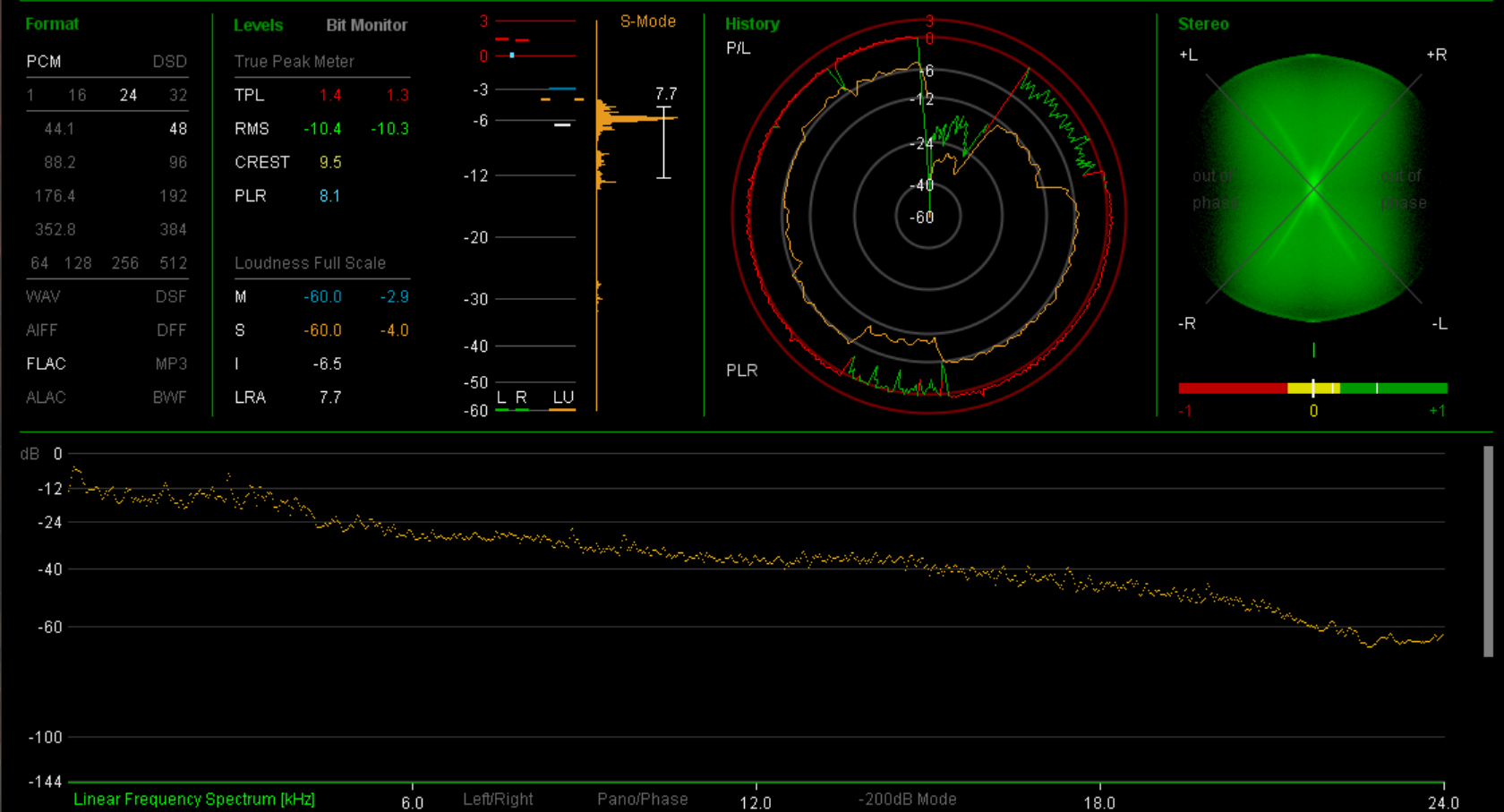Click the Loudness Full Scale heading
1504x812 pixels.
(x=310, y=263)
